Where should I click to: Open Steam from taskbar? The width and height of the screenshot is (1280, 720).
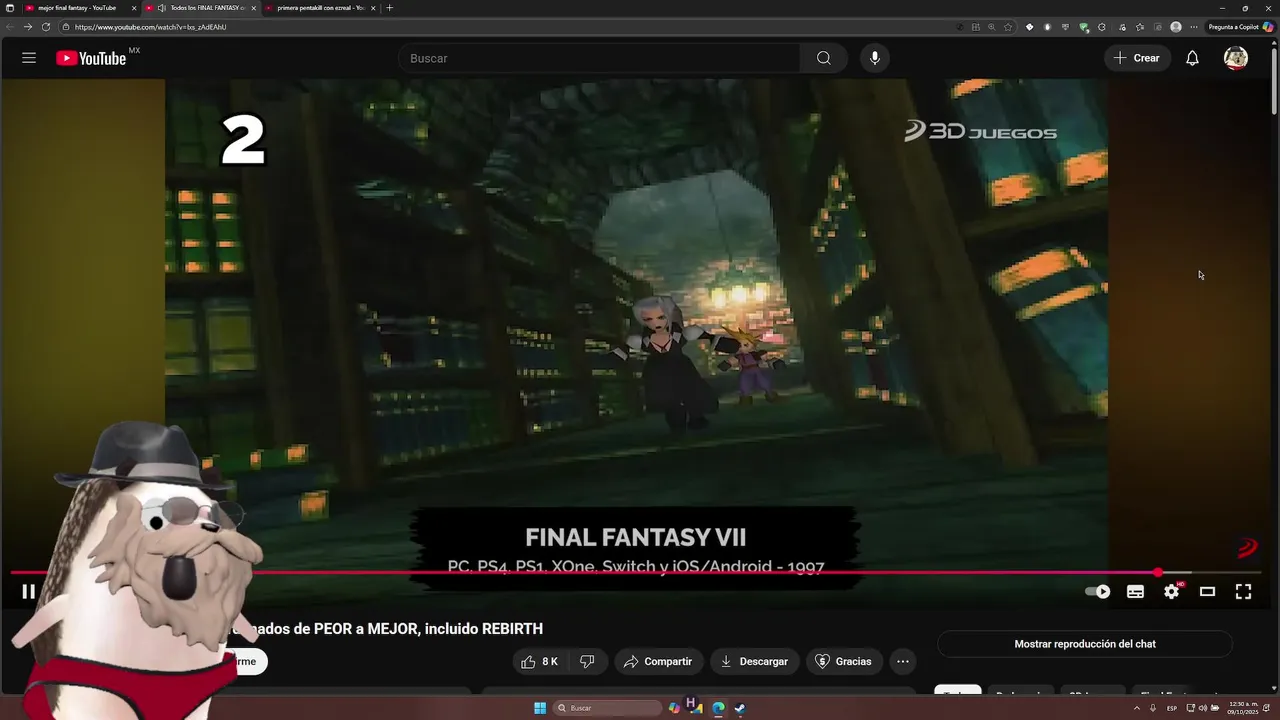tap(740, 708)
